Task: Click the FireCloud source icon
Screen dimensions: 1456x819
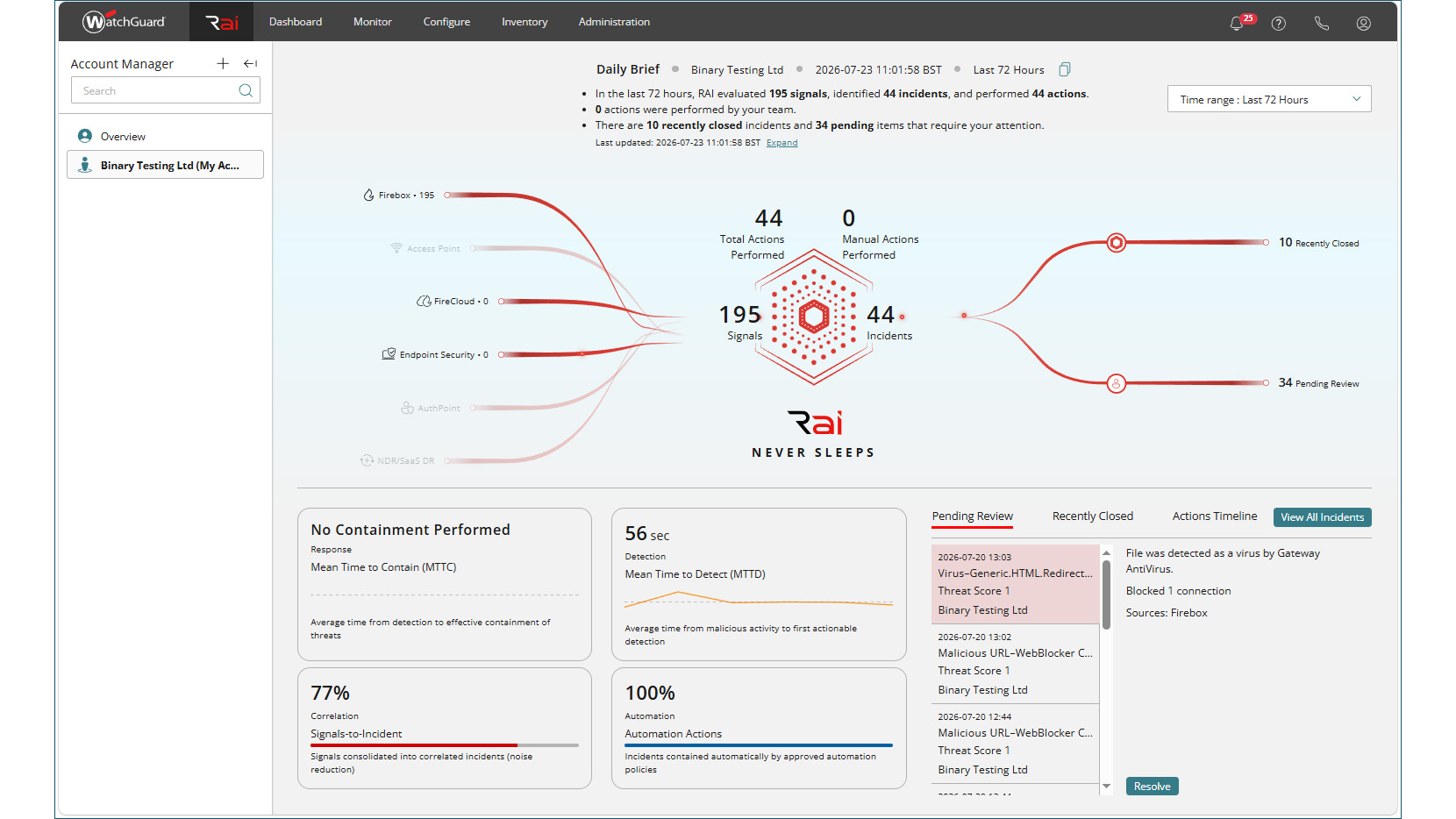Action: pyautogui.click(x=424, y=301)
